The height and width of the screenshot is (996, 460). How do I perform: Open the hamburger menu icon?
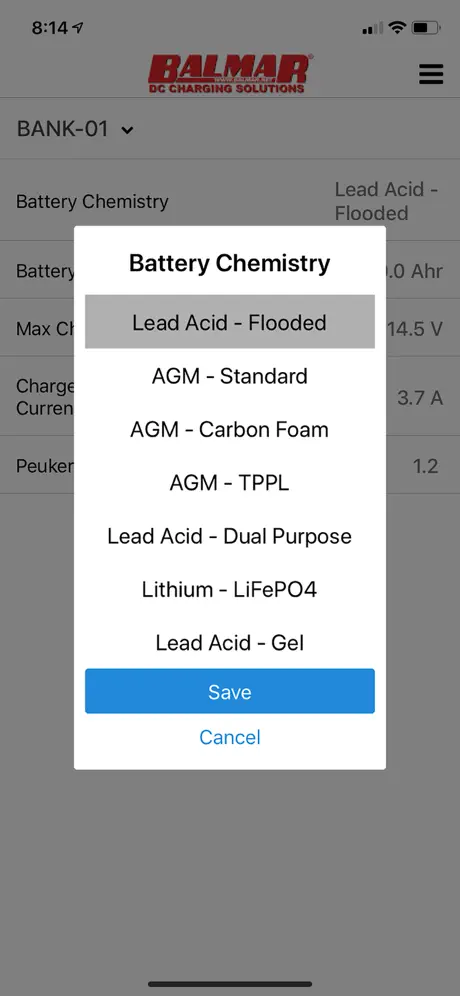(x=431, y=74)
